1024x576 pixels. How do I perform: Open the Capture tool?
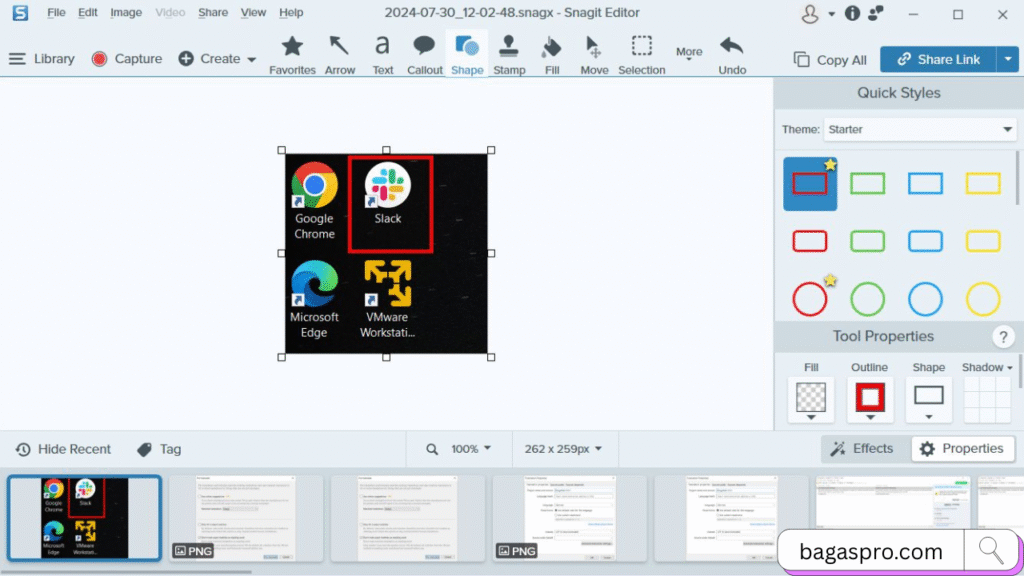coord(126,58)
